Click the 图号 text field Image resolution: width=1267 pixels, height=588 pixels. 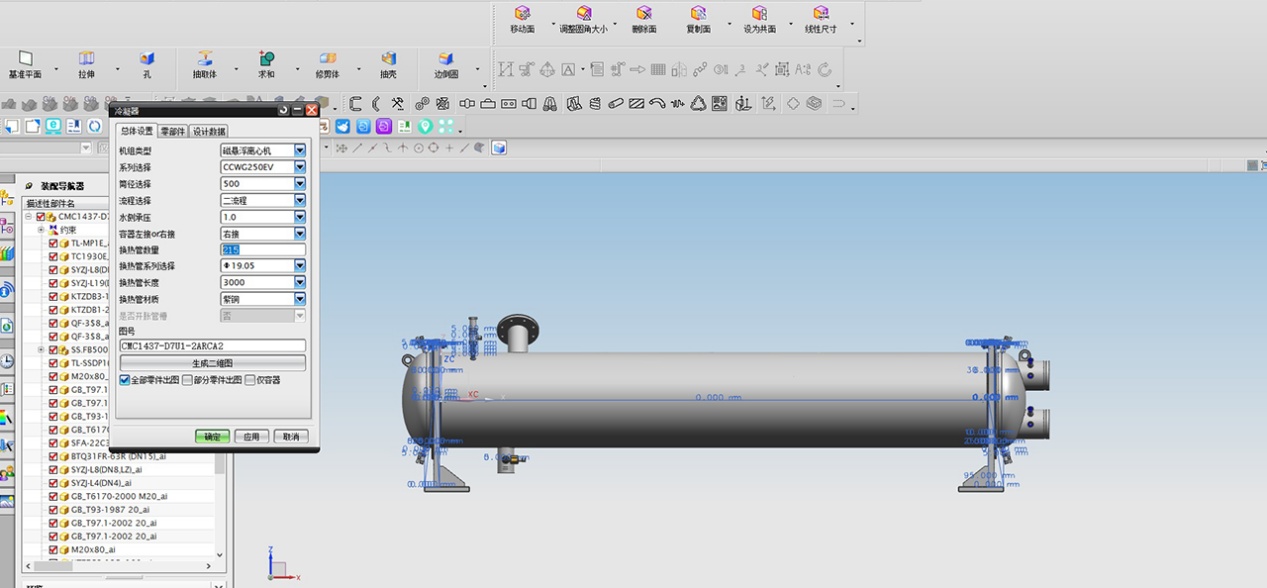[x=212, y=346]
